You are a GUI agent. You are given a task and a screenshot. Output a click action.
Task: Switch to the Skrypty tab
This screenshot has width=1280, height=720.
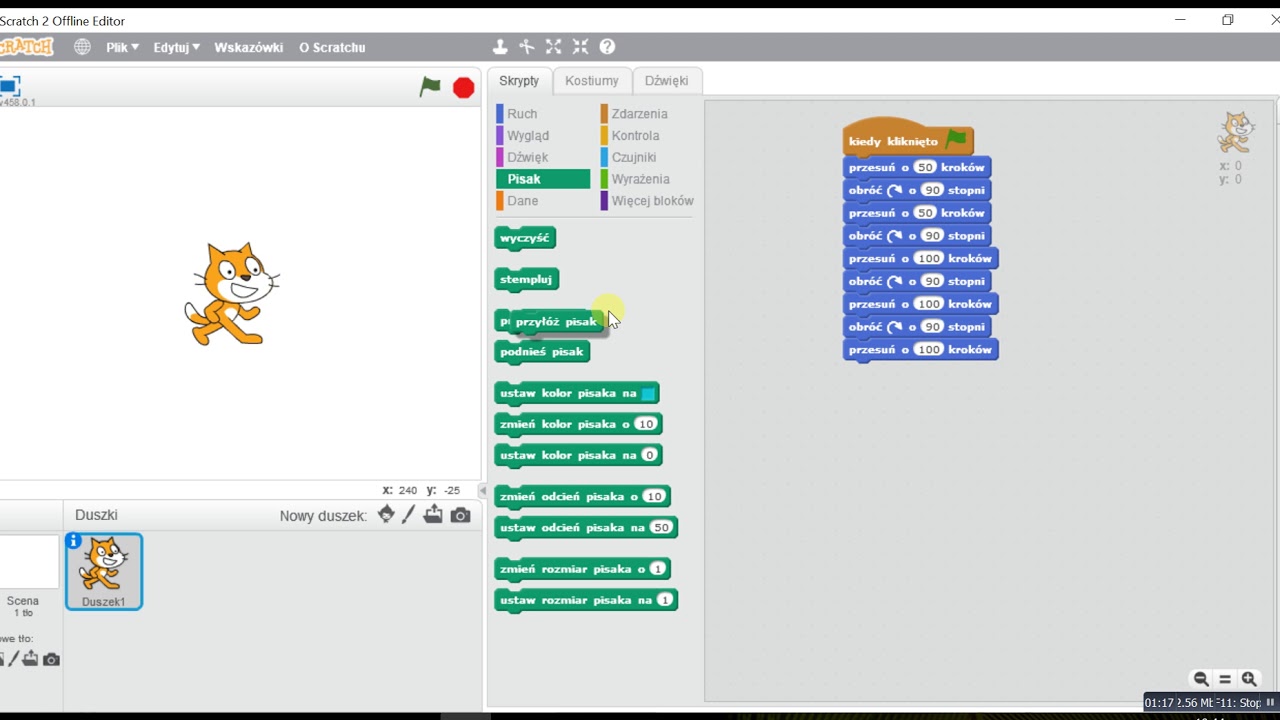(519, 81)
